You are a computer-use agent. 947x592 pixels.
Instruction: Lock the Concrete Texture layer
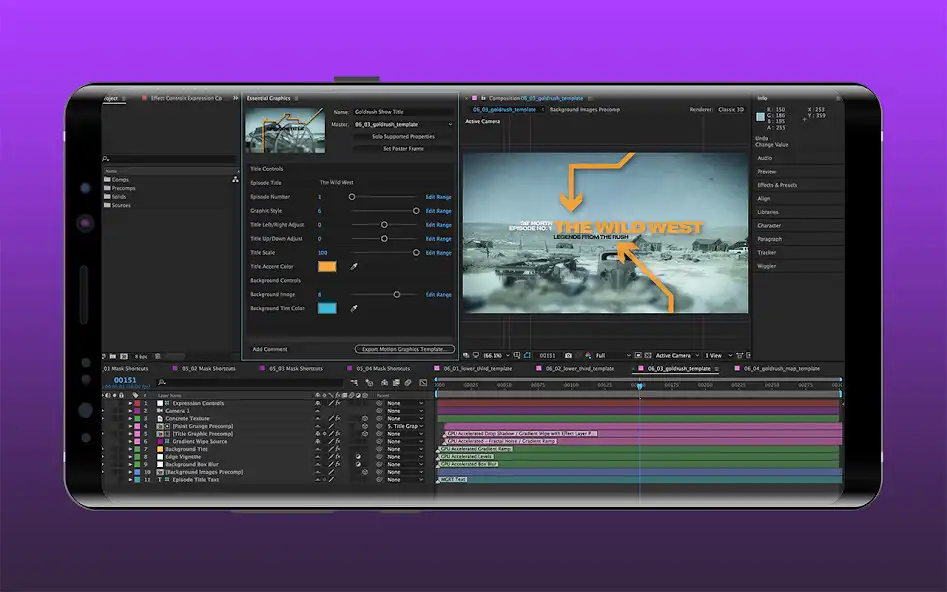(120, 417)
